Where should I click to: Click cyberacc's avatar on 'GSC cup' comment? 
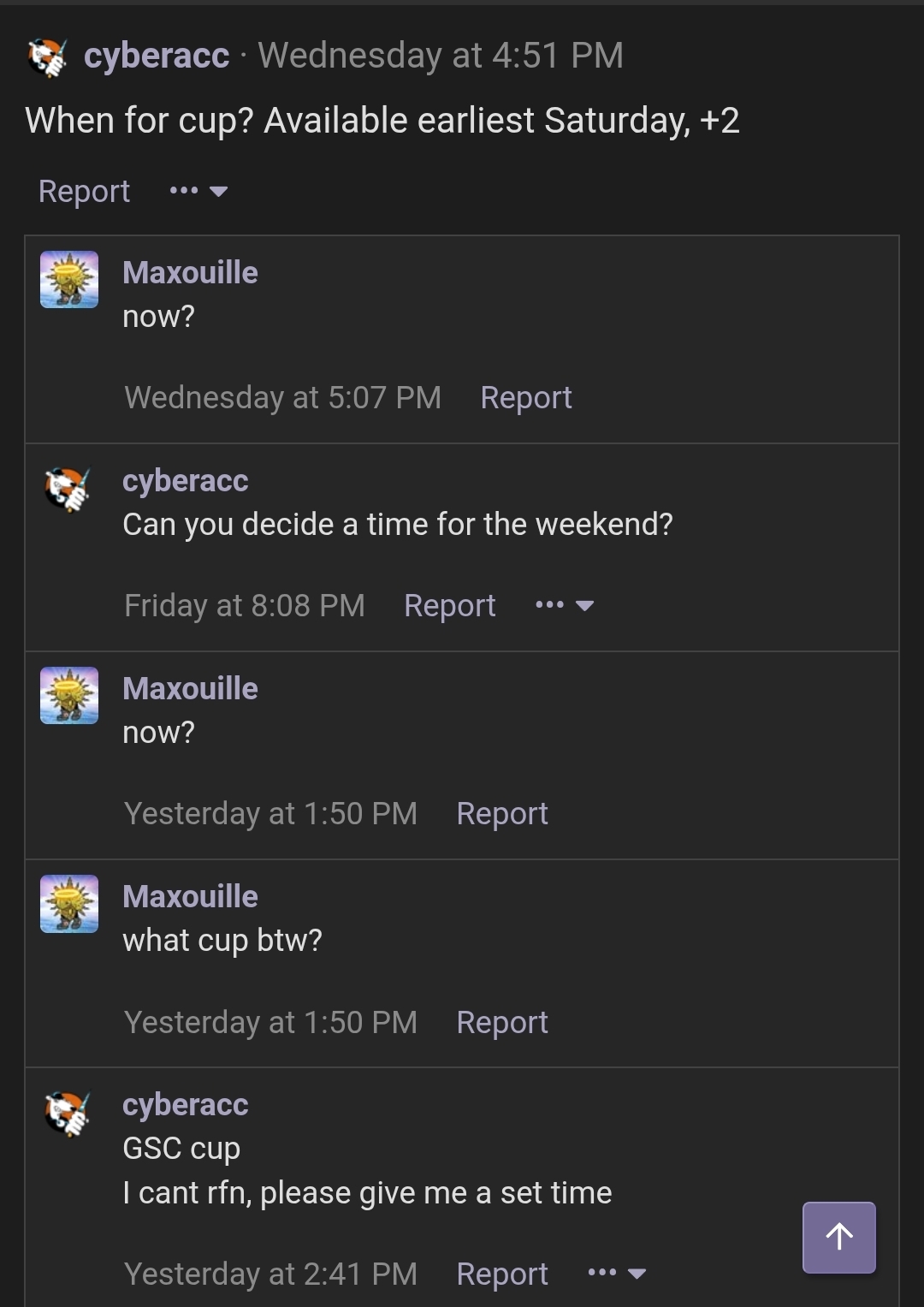click(68, 1113)
